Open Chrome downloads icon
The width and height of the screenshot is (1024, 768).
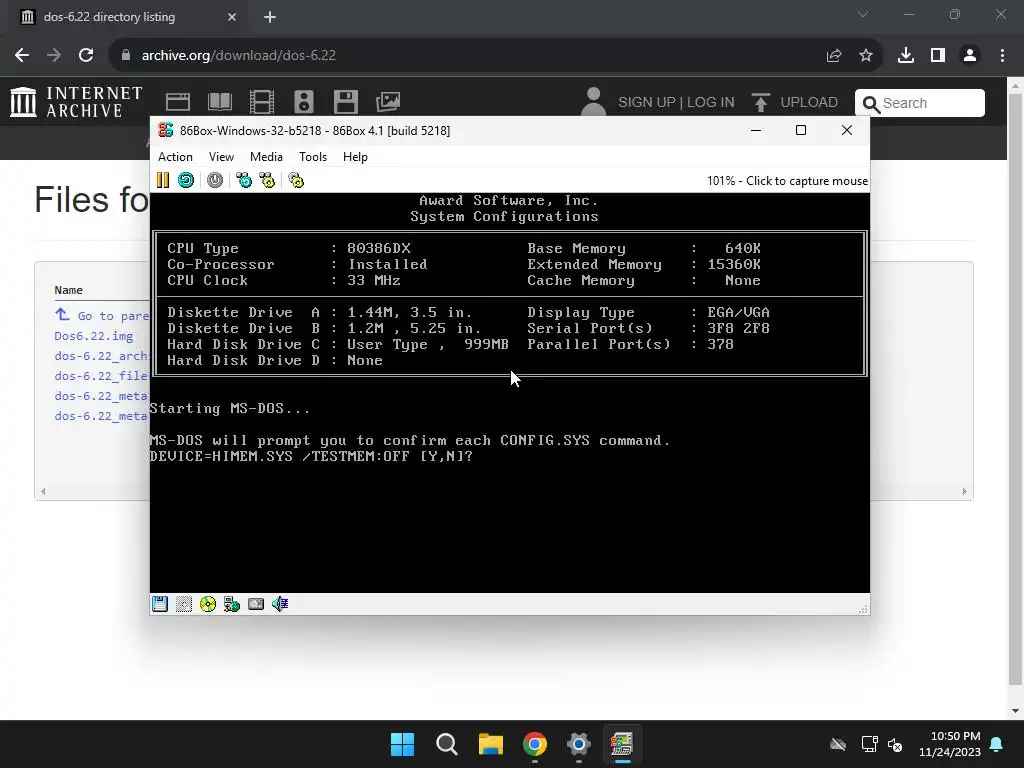click(906, 56)
